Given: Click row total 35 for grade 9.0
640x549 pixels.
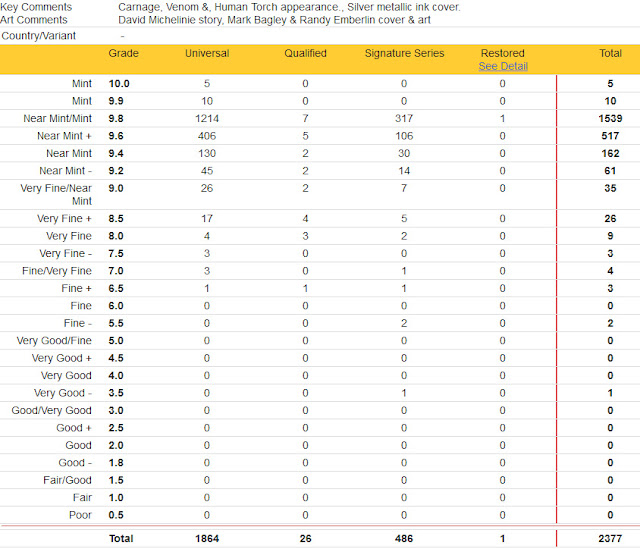Looking at the screenshot, I should click(610, 189).
